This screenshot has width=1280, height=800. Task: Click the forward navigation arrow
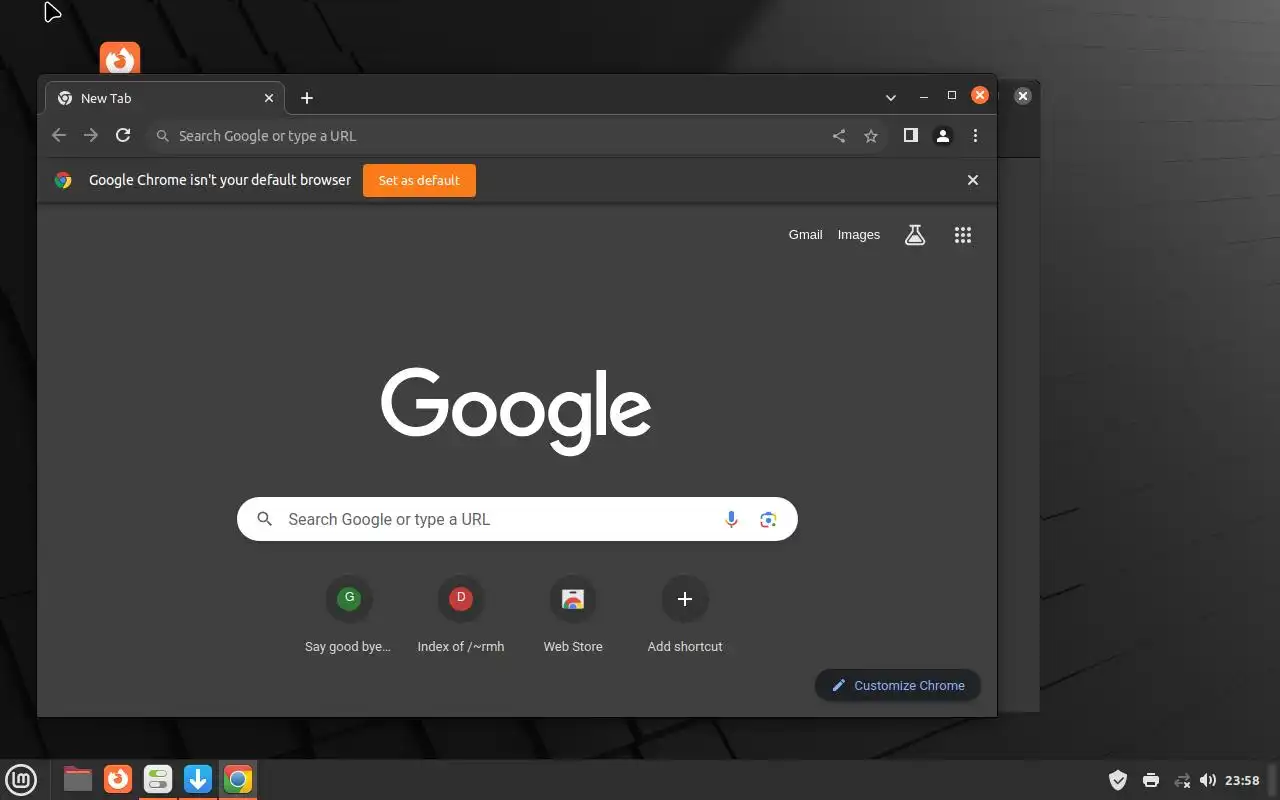pos(91,136)
